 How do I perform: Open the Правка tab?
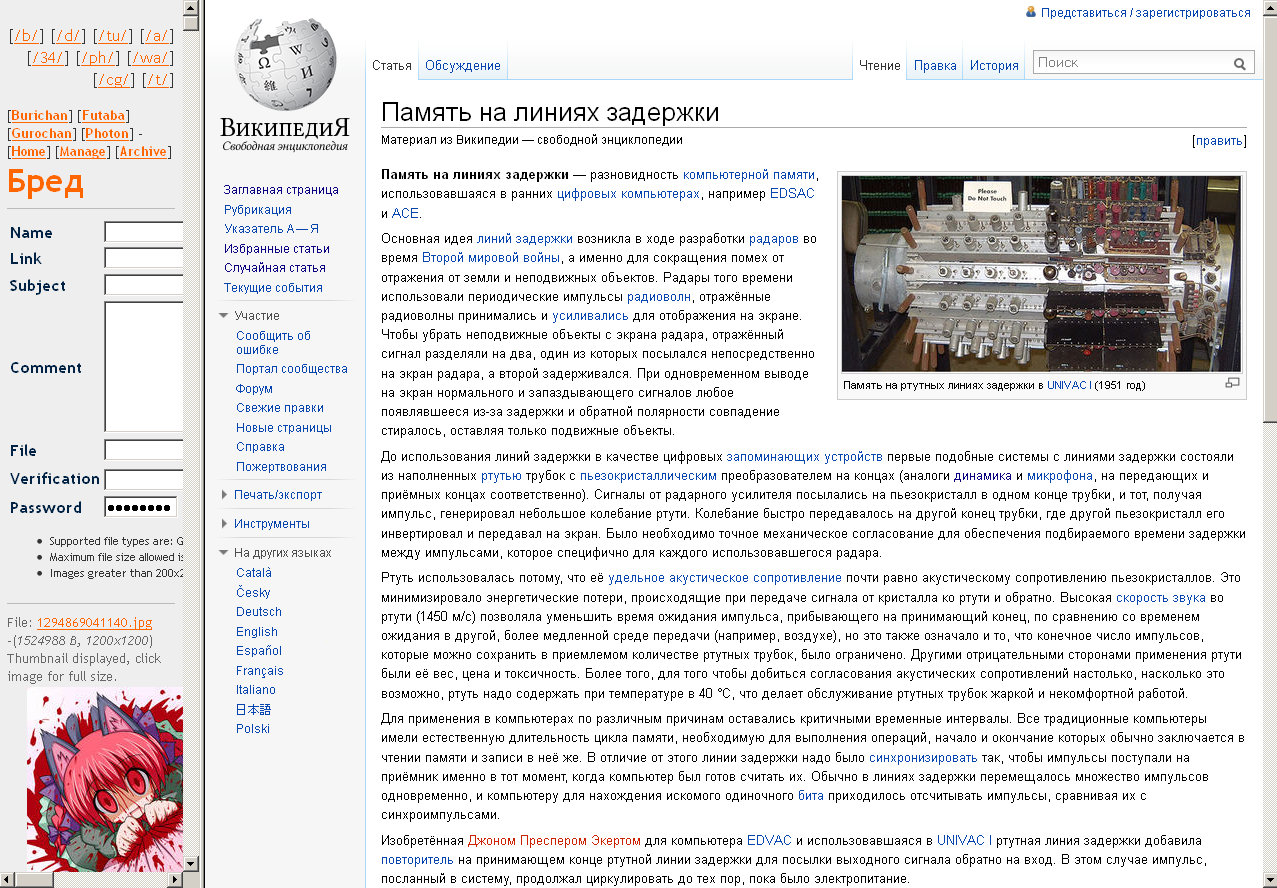(935, 66)
